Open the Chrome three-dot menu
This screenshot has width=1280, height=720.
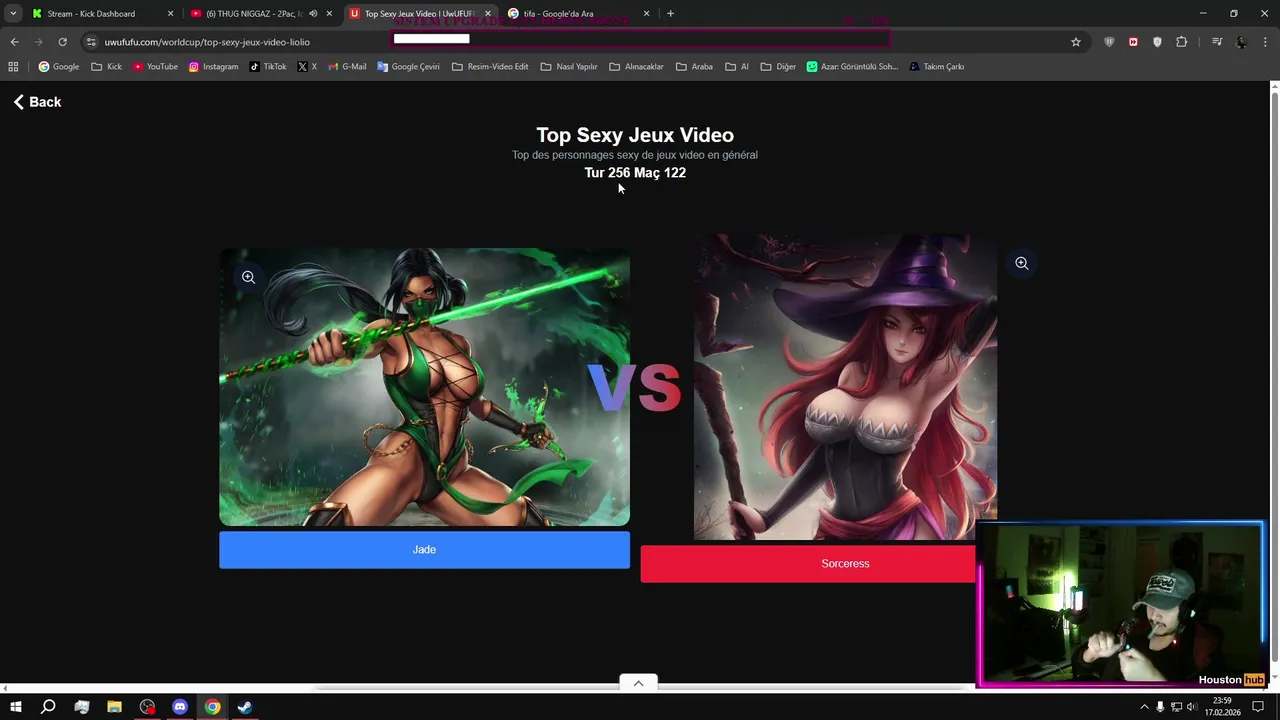pyautogui.click(x=1266, y=42)
